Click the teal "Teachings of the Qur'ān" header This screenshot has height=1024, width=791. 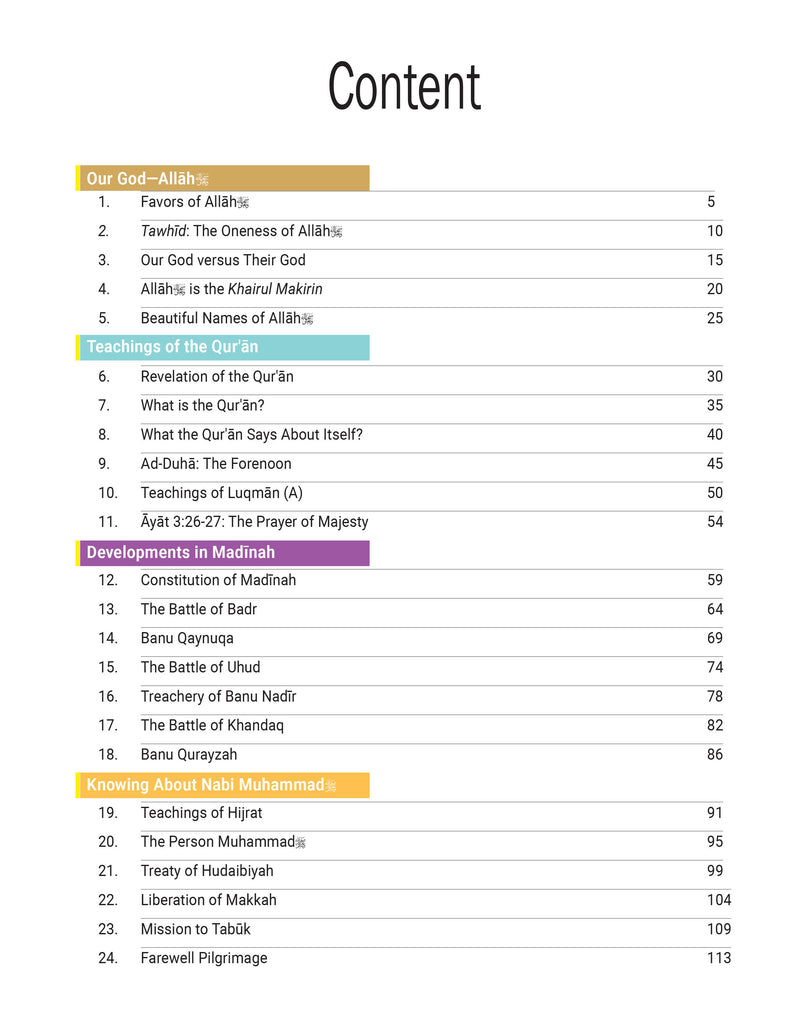pyautogui.click(x=172, y=347)
